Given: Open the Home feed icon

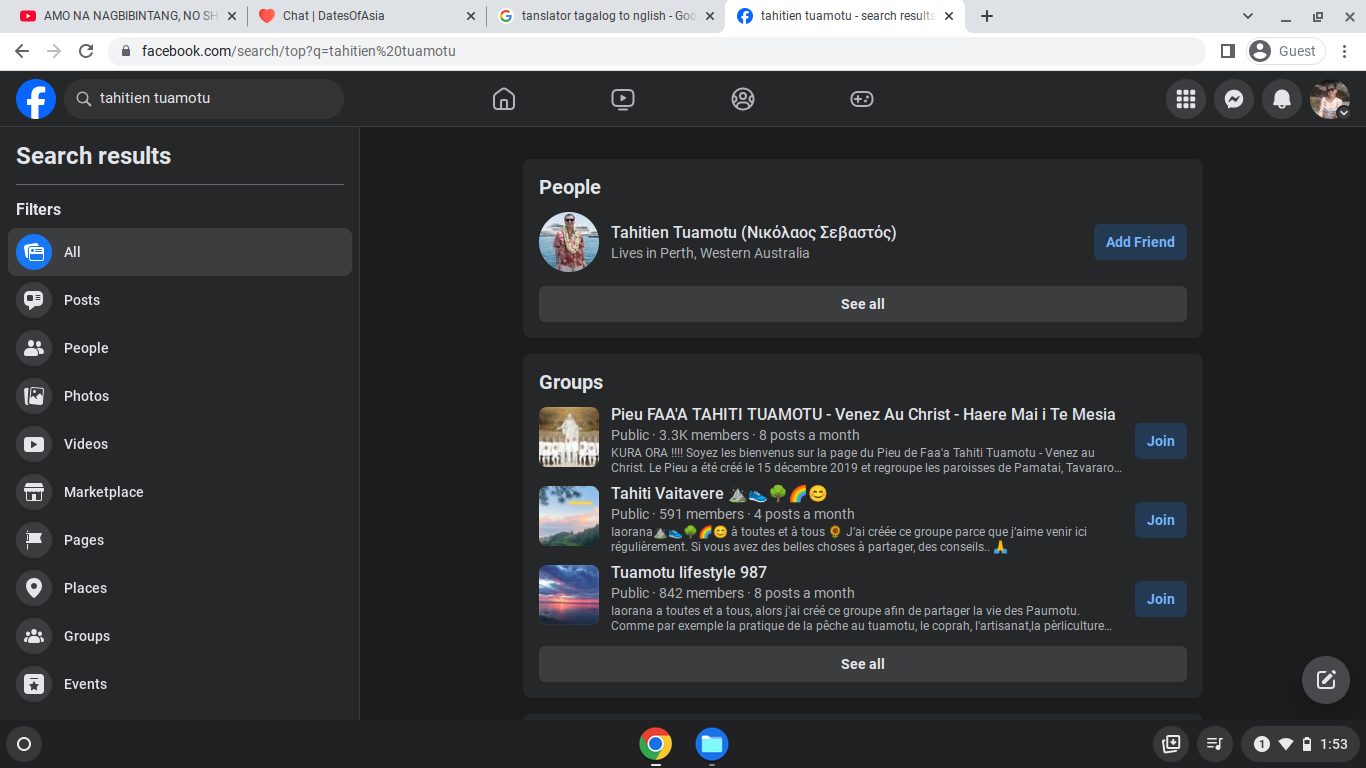Looking at the screenshot, I should (x=504, y=99).
